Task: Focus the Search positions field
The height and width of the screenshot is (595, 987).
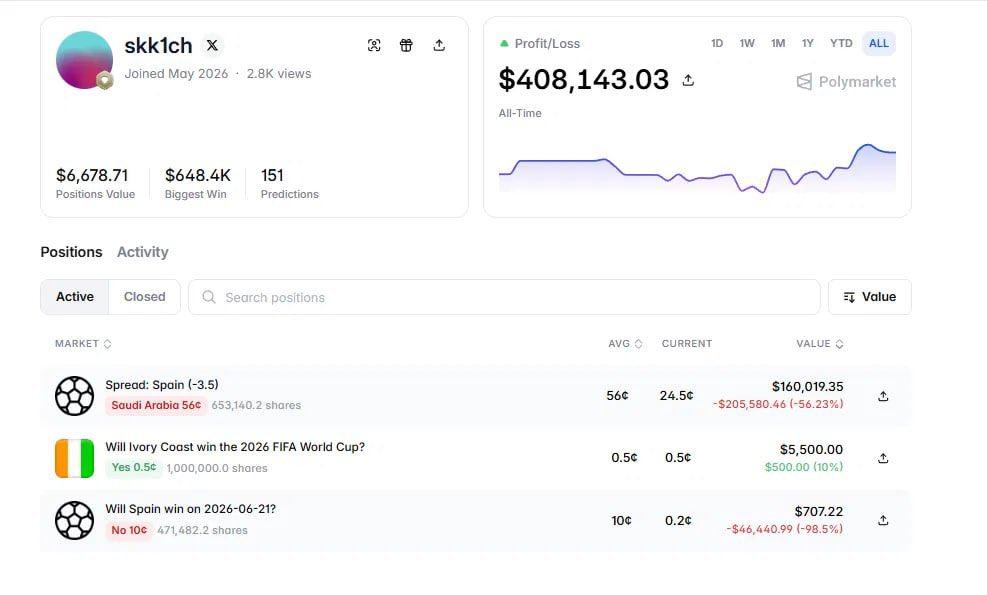Action: point(504,297)
